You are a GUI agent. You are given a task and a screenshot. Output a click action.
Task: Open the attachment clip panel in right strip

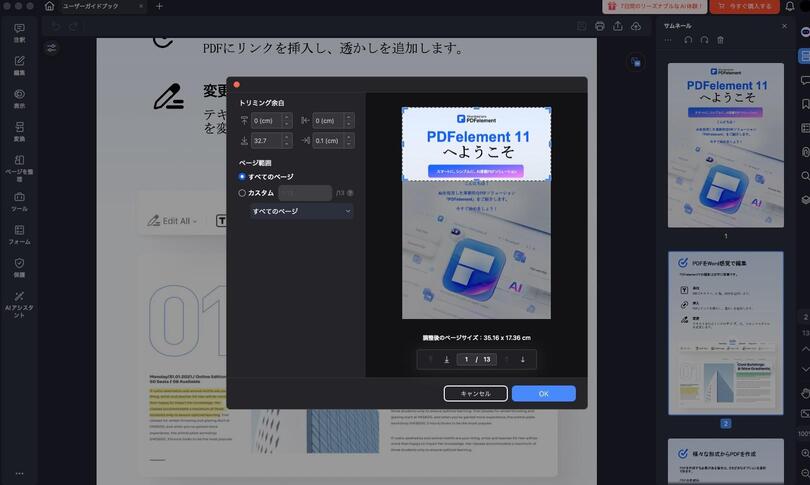pyautogui.click(x=805, y=151)
